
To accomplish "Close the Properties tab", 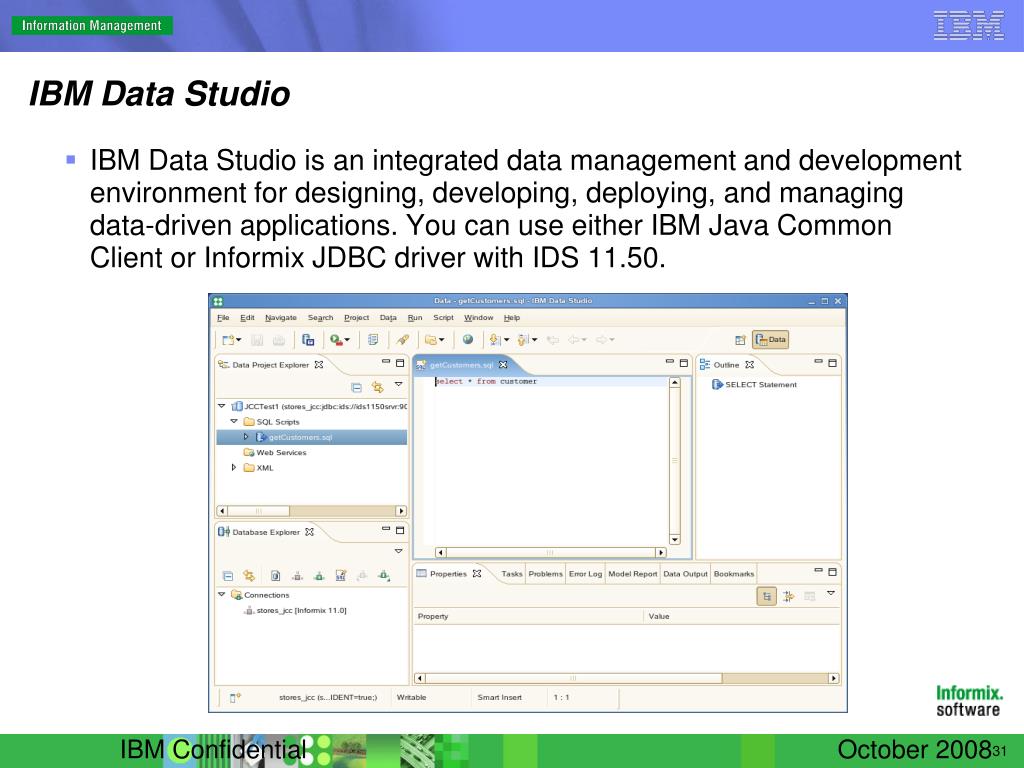I will tap(477, 573).
